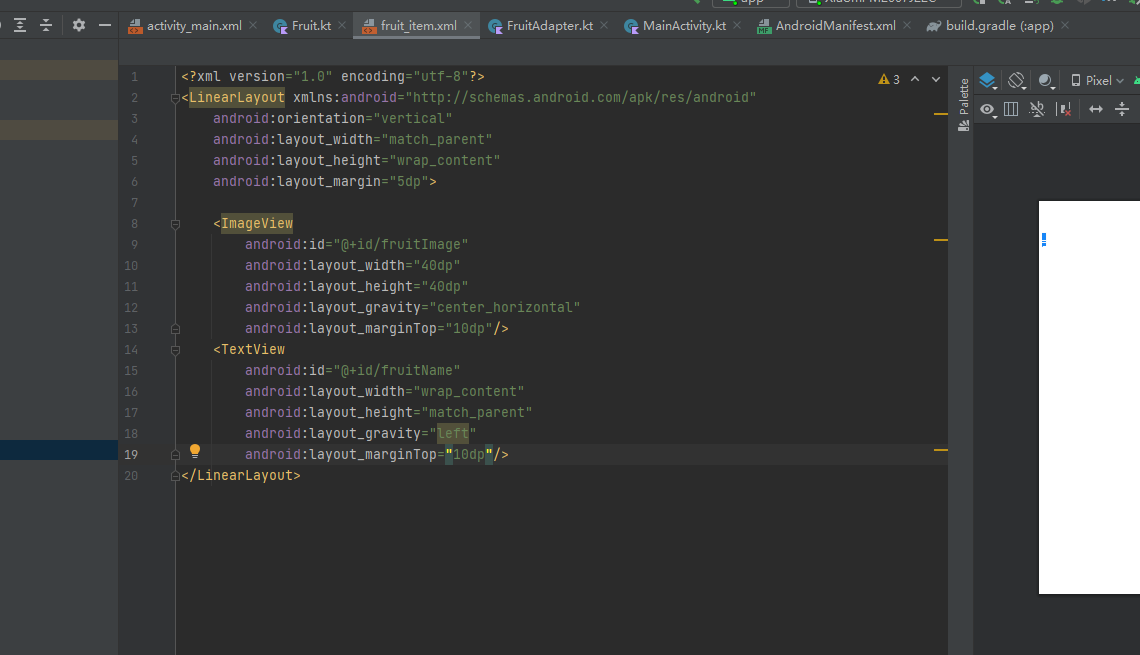Screen dimensions: 1140x655
Task: Click the "vertical" orientation value
Action: 412,118
